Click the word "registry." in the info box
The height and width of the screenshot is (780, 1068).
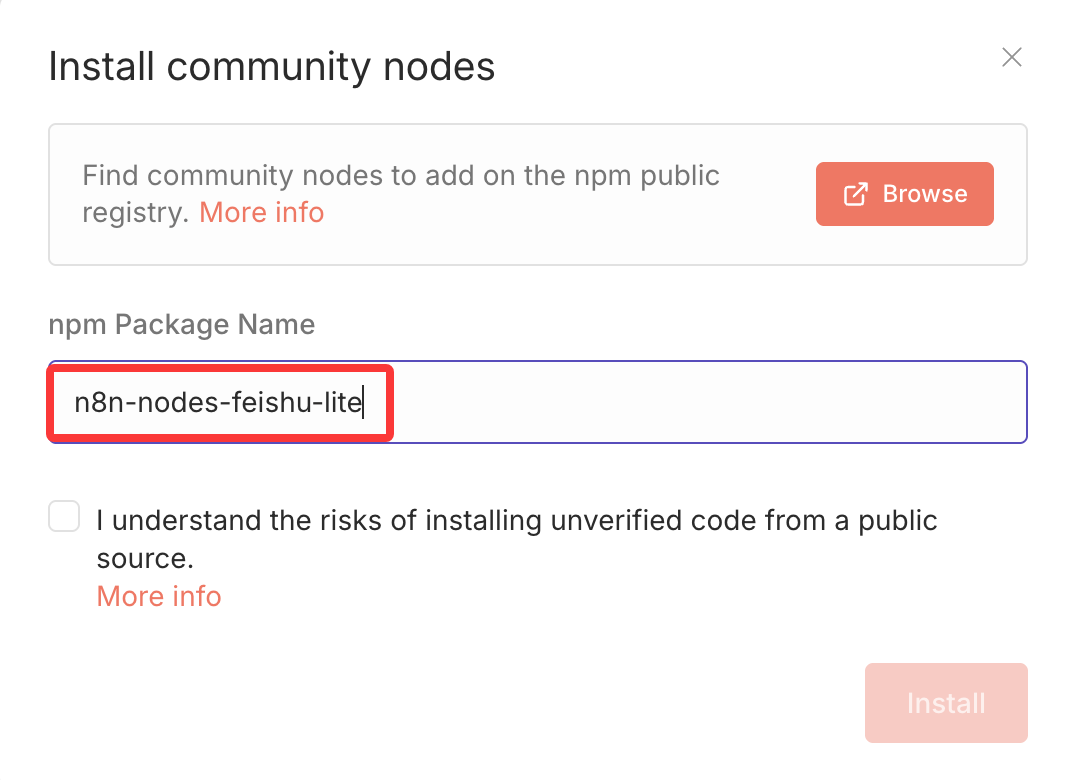[x=136, y=212]
